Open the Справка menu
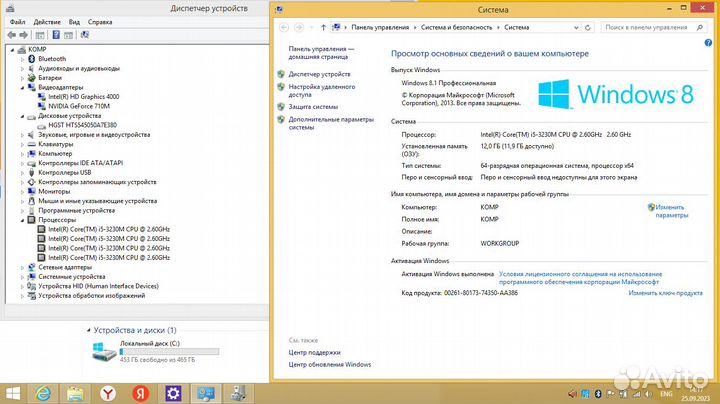 pyautogui.click(x=100, y=22)
